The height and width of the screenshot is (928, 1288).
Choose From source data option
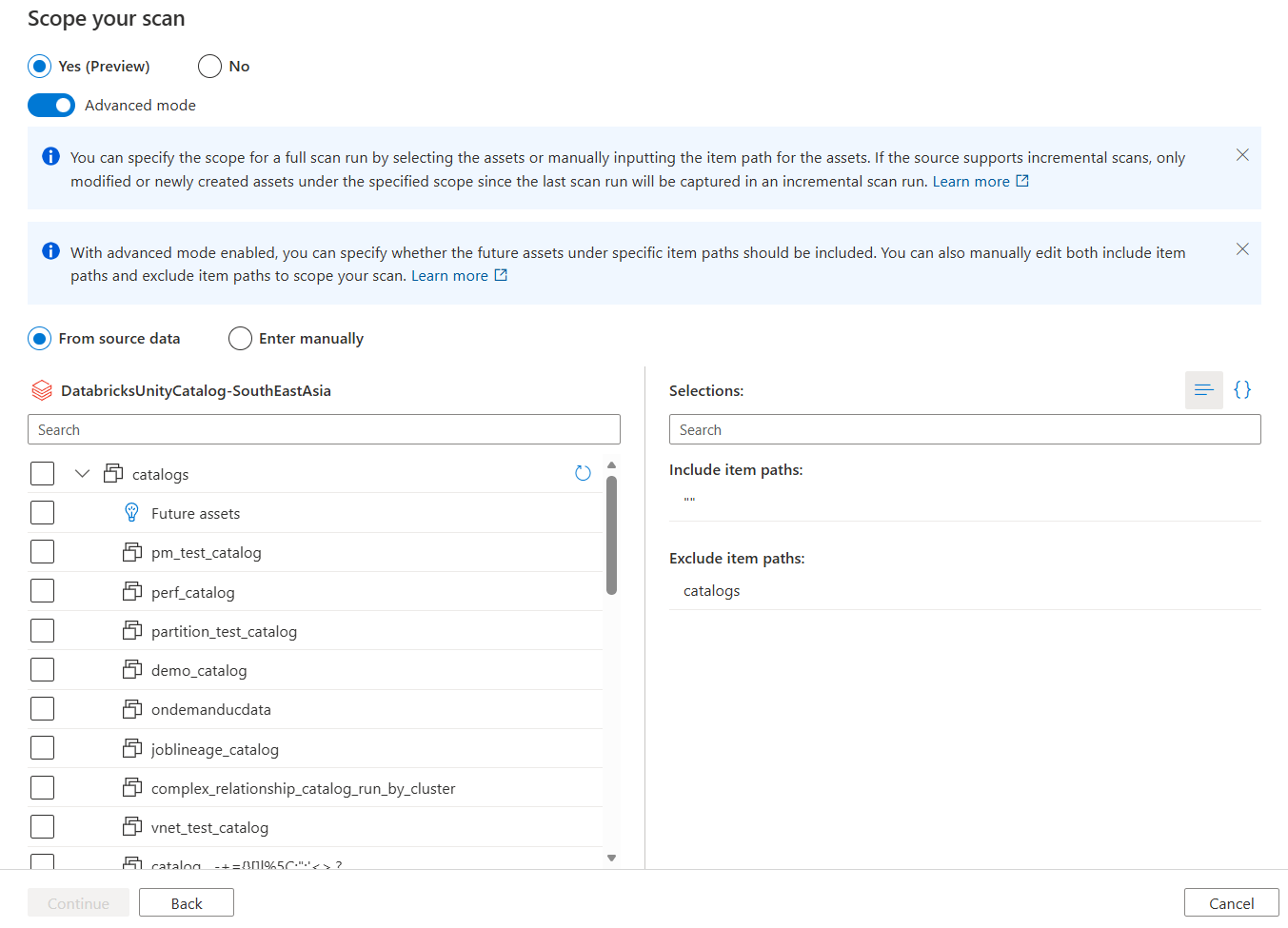(40, 339)
